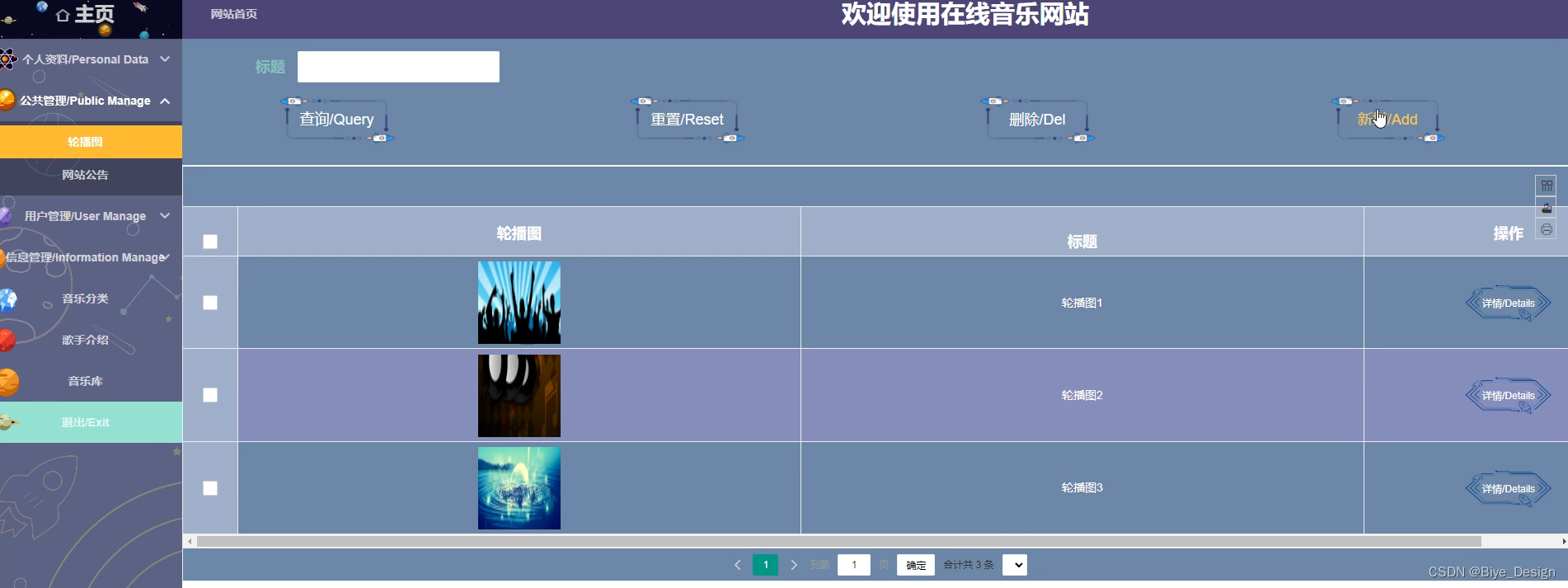Click the Saturn icon beside 退出/Exit

click(x=9, y=422)
